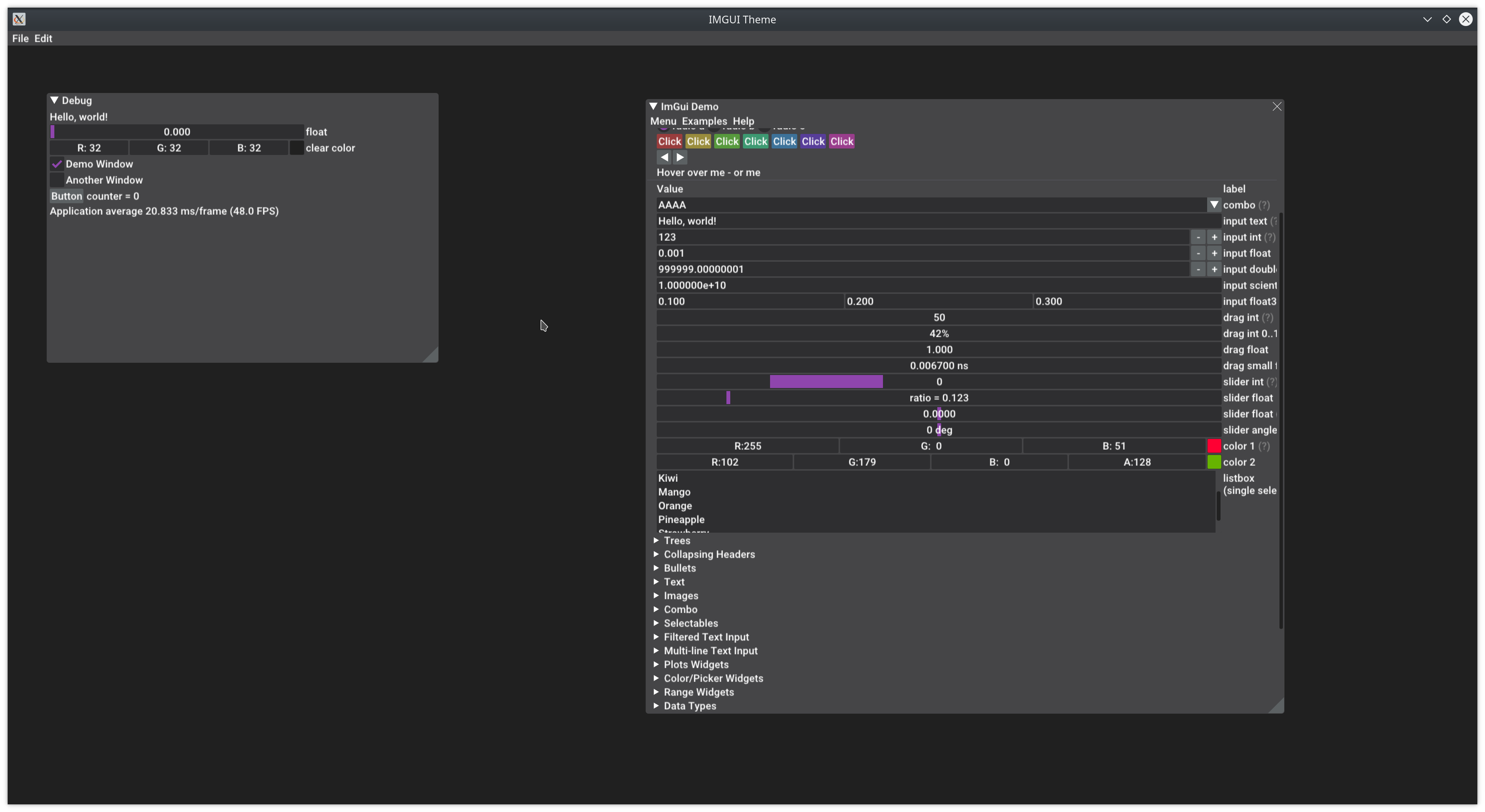The width and height of the screenshot is (1485, 812).
Task: Close the ImGui Demo window
Action: pyautogui.click(x=1277, y=106)
